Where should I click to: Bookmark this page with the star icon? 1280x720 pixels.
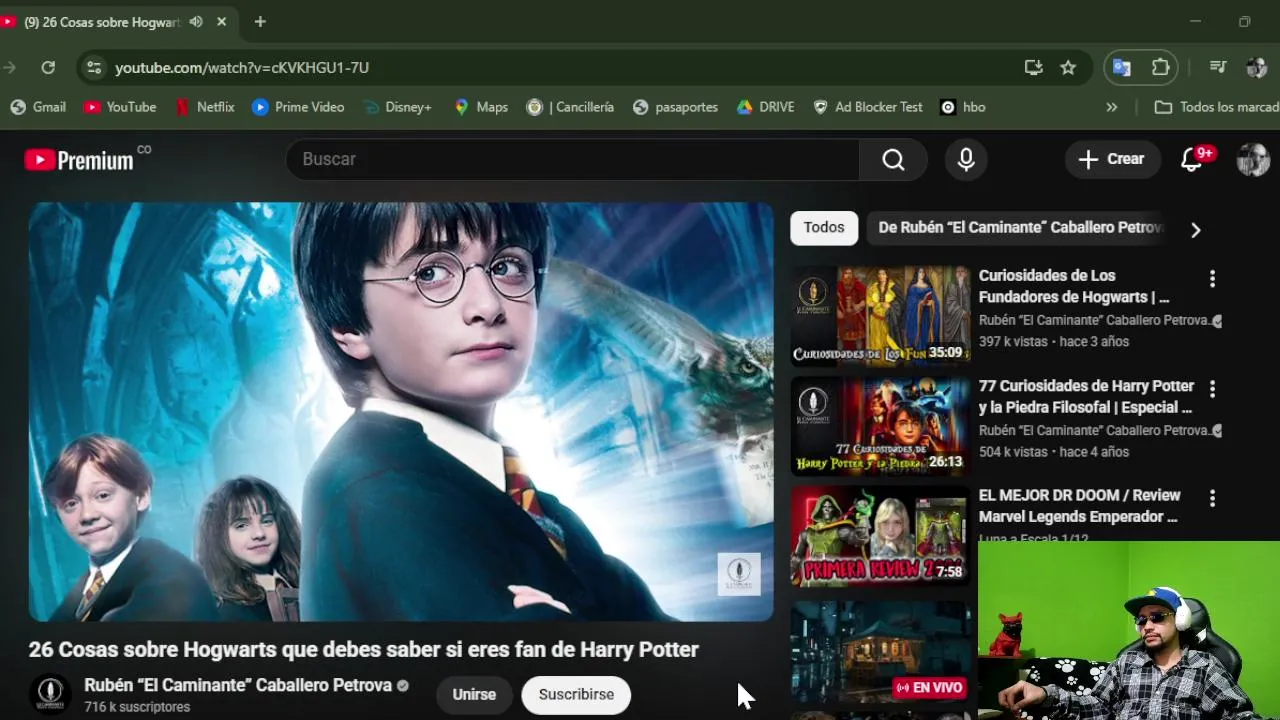pyautogui.click(x=1068, y=68)
